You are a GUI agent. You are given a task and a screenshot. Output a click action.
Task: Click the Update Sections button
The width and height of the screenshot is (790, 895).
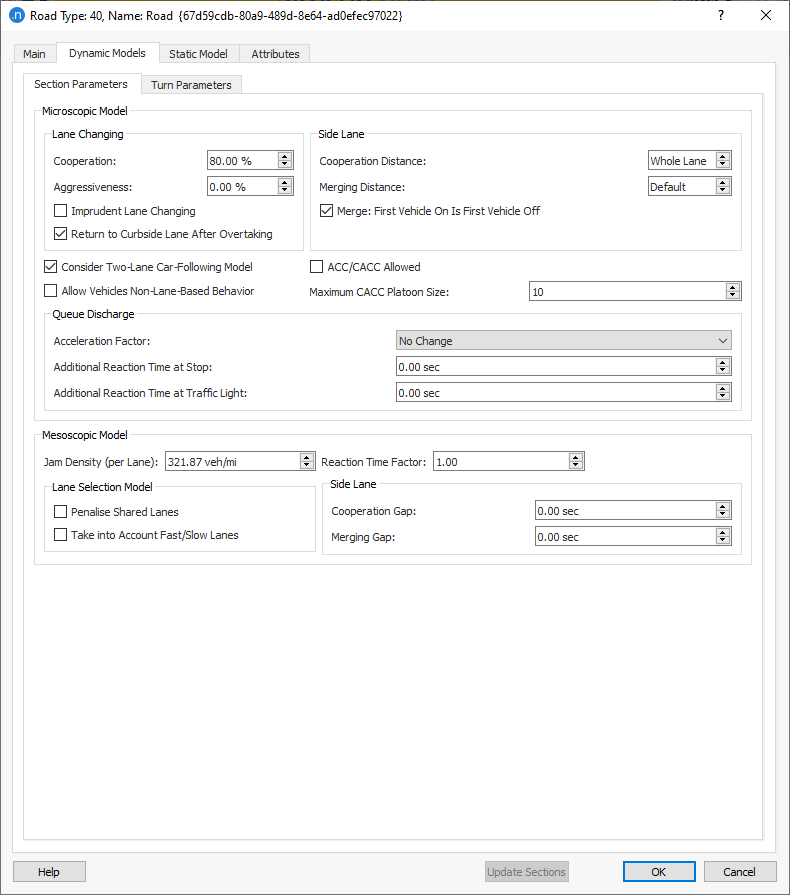[x=526, y=872]
